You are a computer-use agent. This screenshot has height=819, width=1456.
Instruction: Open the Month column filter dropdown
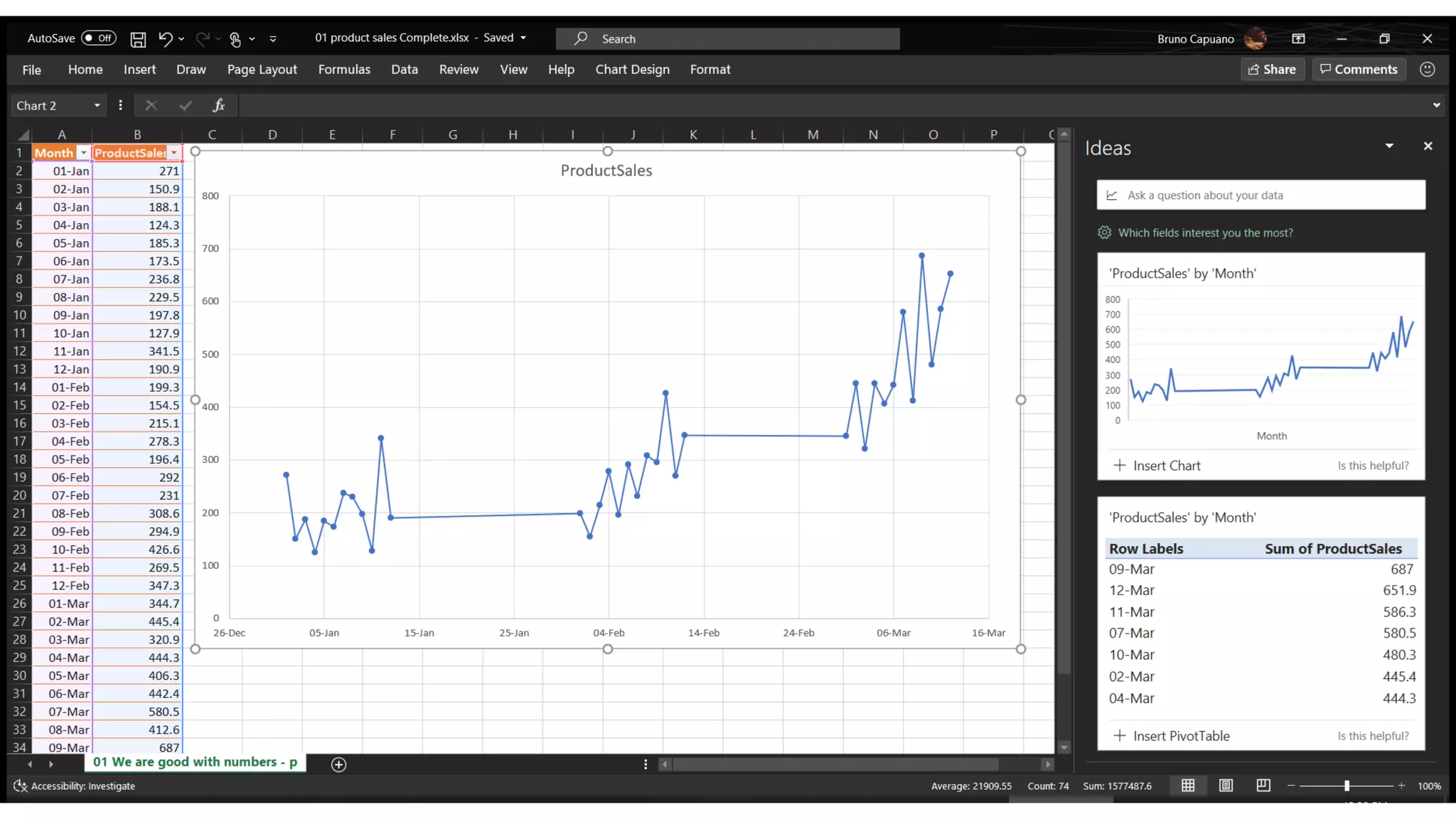tap(83, 153)
